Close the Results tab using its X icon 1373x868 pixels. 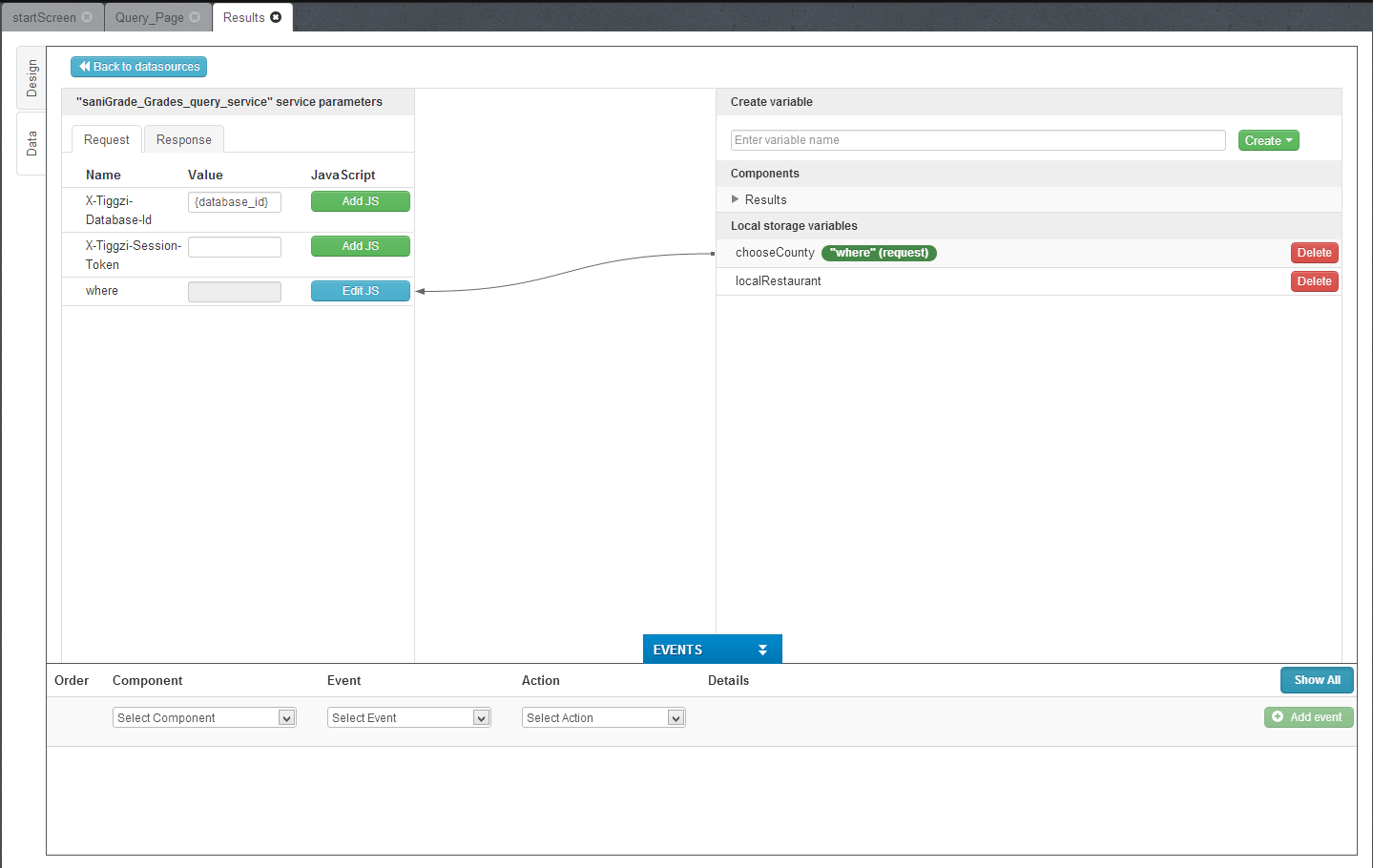[276, 17]
